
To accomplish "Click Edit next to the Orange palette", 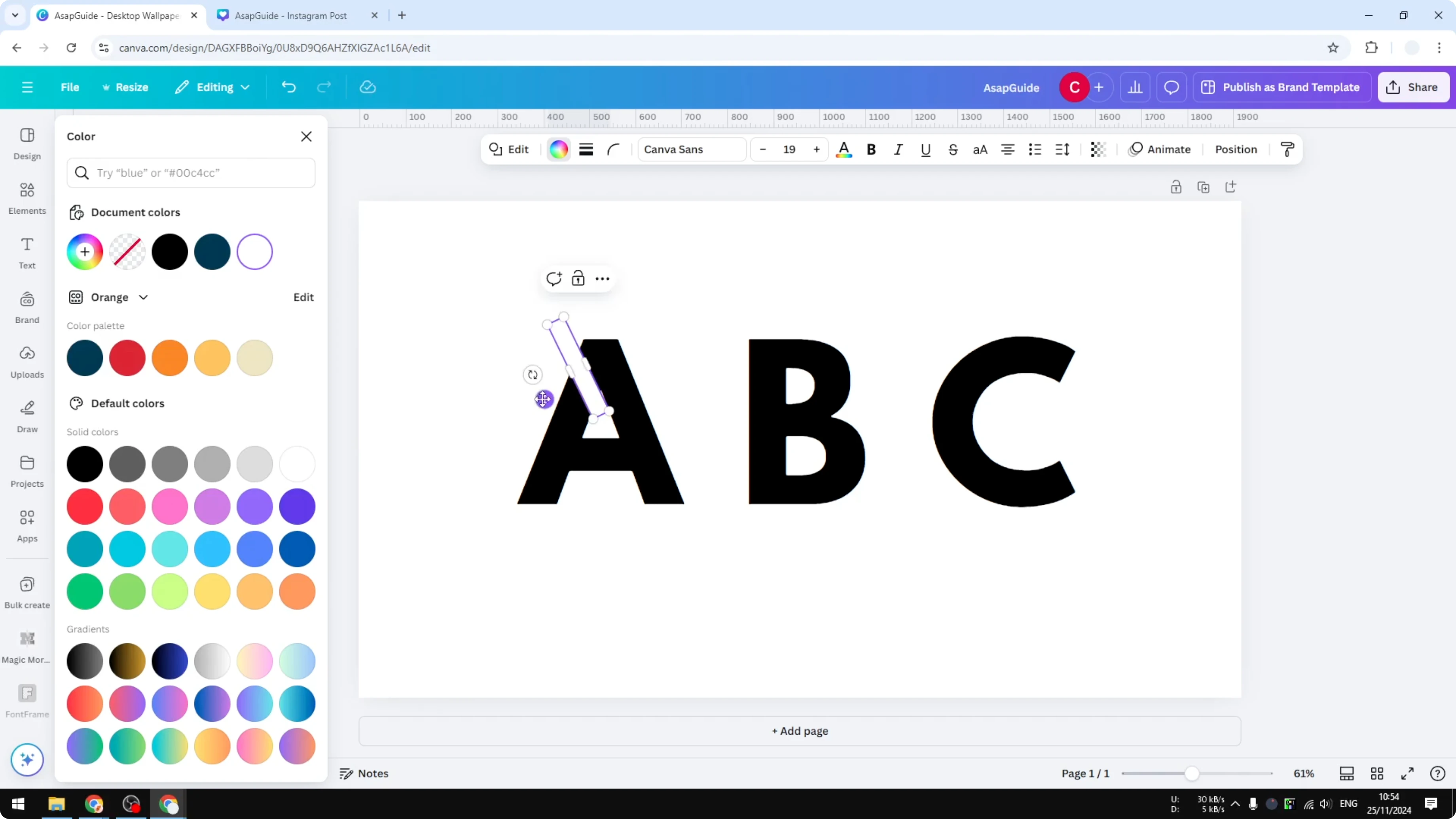I will point(303,297).
